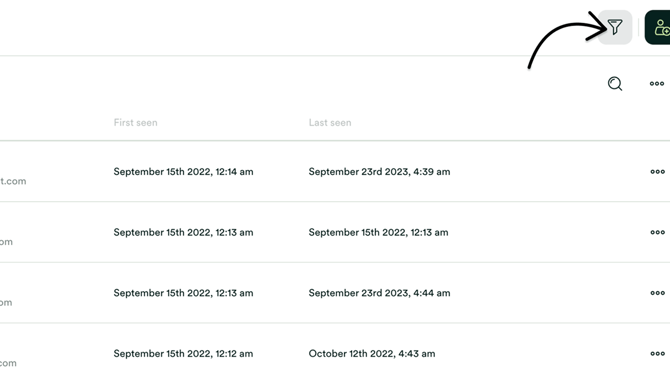
Task: Select second row's first seen 12:13 am cell
Action: [183, 233]
